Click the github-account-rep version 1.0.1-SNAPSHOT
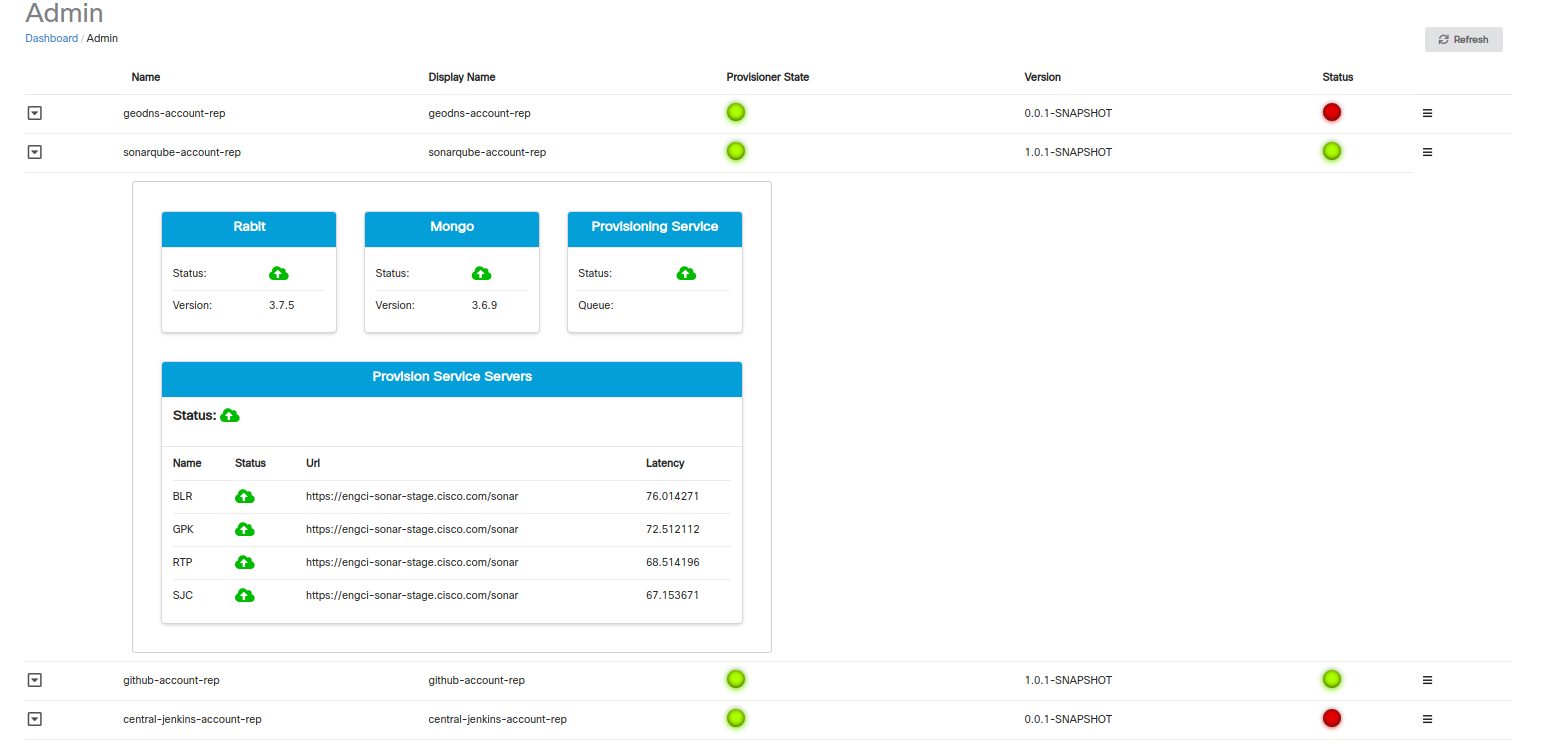 pos(1068,680)
